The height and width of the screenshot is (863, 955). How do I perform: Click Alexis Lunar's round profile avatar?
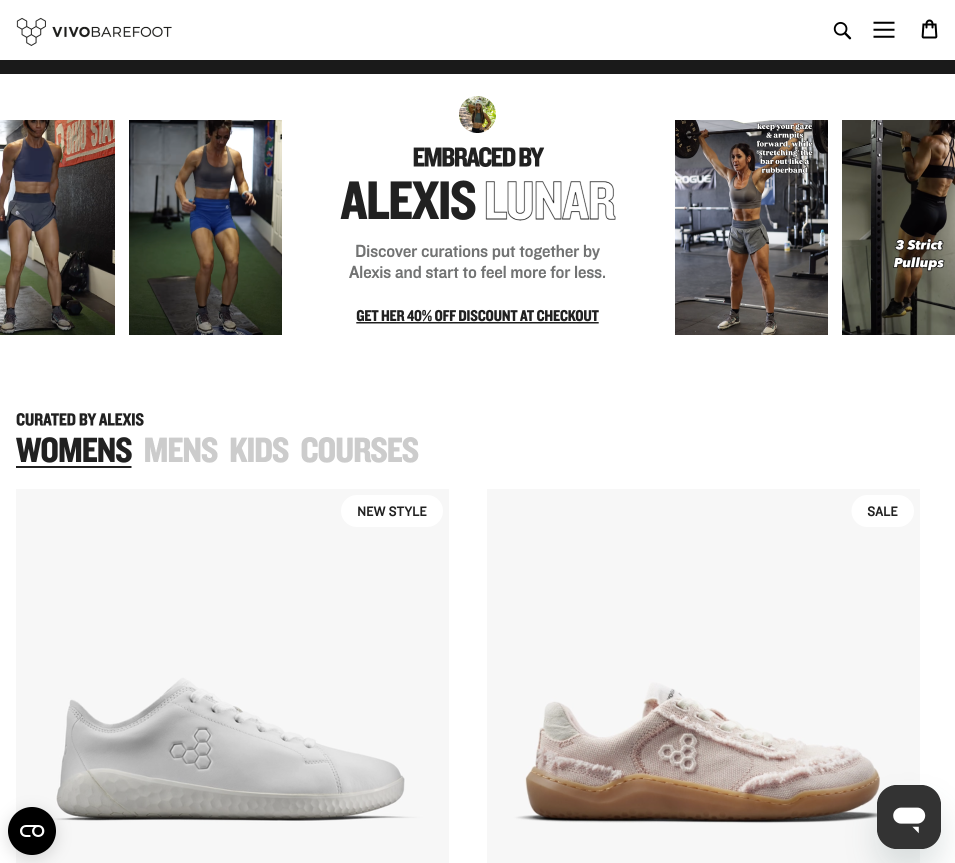click(477, 114)
